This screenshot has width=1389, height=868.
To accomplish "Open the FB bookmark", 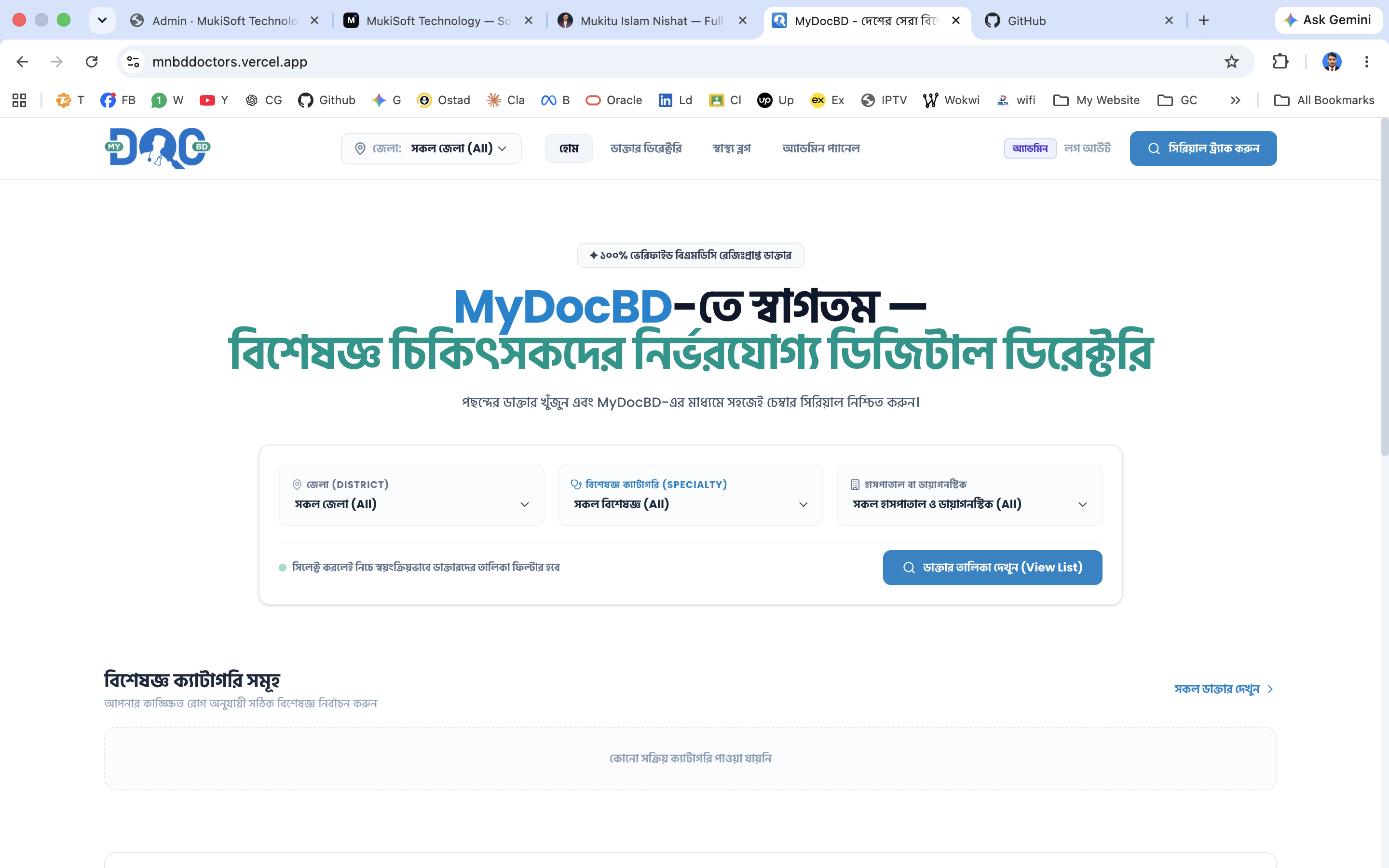I will click(118, 100).
